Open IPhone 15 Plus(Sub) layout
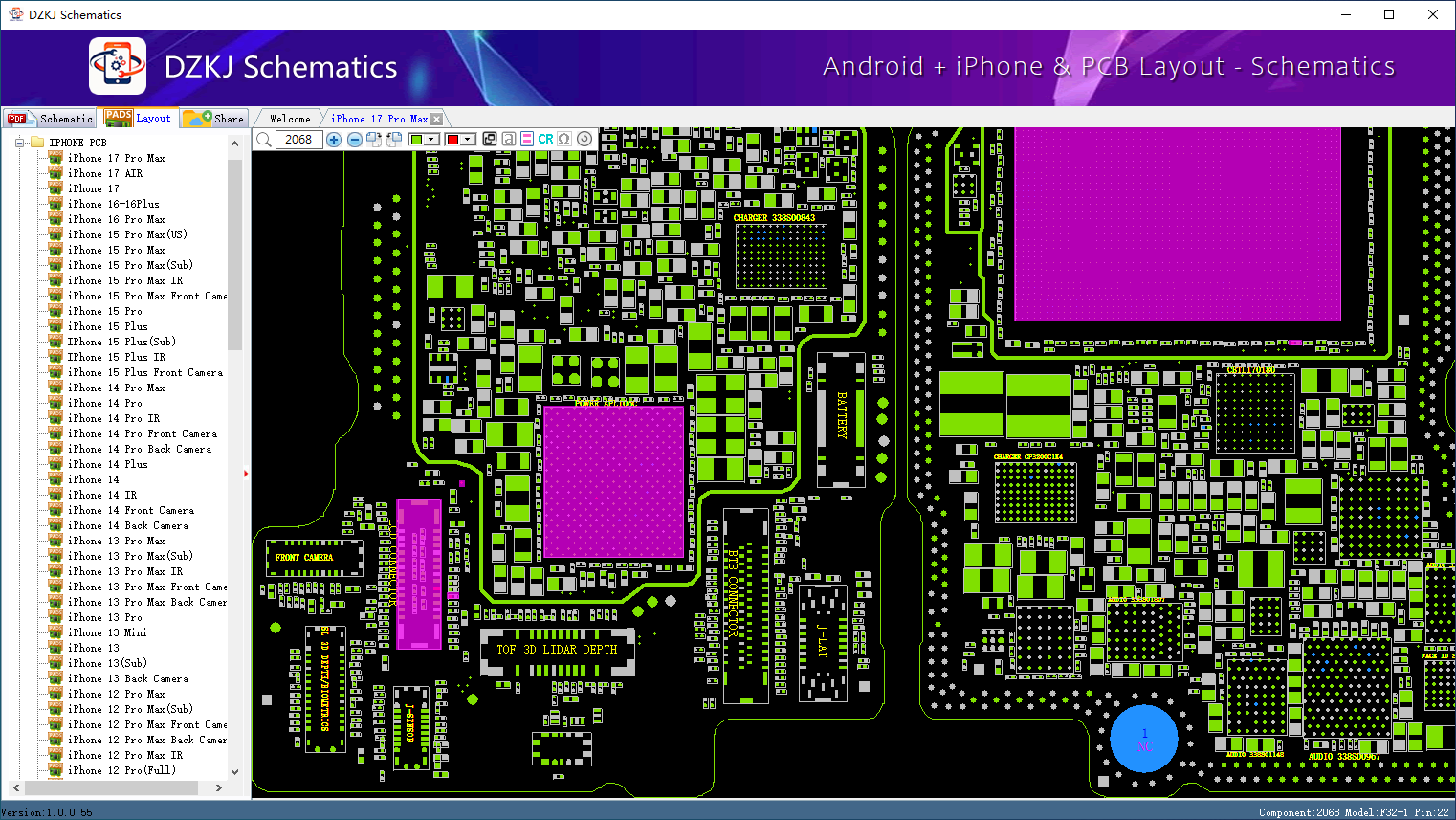The image size is (1456, 820). coord(121,342)
